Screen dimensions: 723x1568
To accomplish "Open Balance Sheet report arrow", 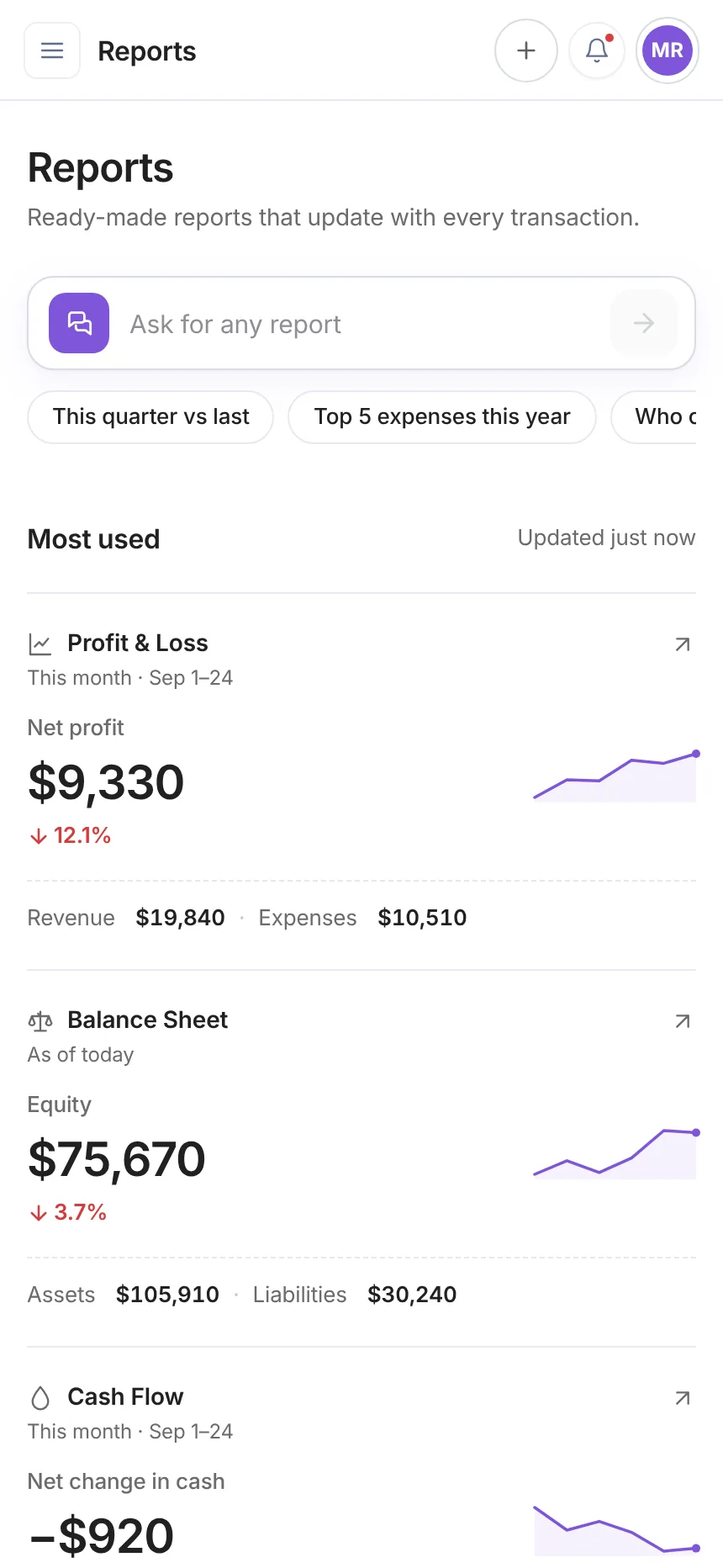I will tap(683, 1021).
